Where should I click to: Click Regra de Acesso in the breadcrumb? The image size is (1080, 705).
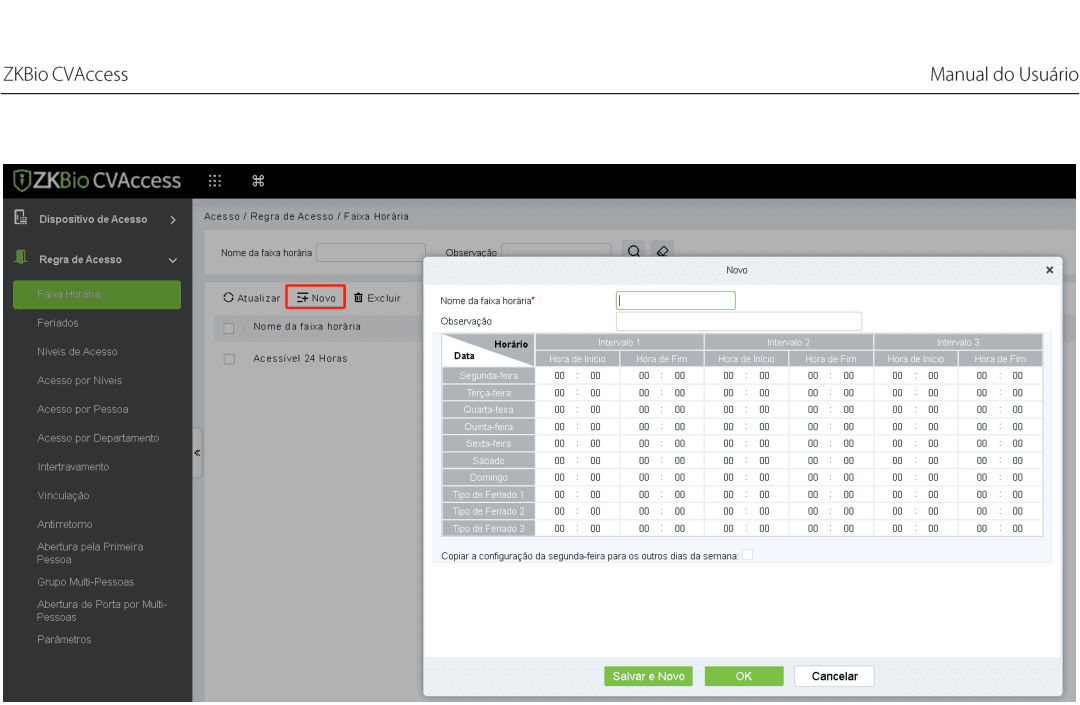(x=292, y=216)
